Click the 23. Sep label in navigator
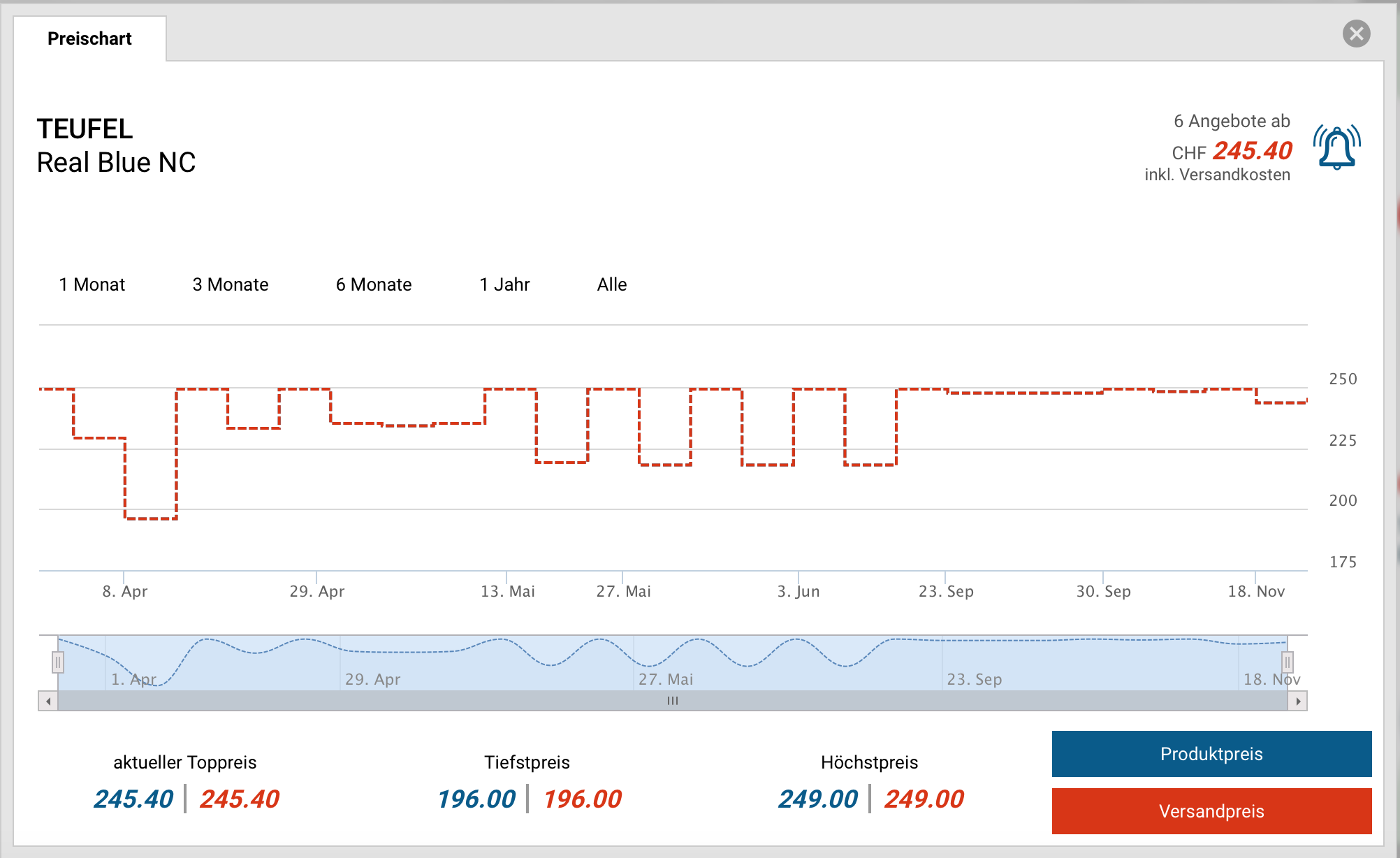This screenshot has height=858, width=1400. (974, 679)
